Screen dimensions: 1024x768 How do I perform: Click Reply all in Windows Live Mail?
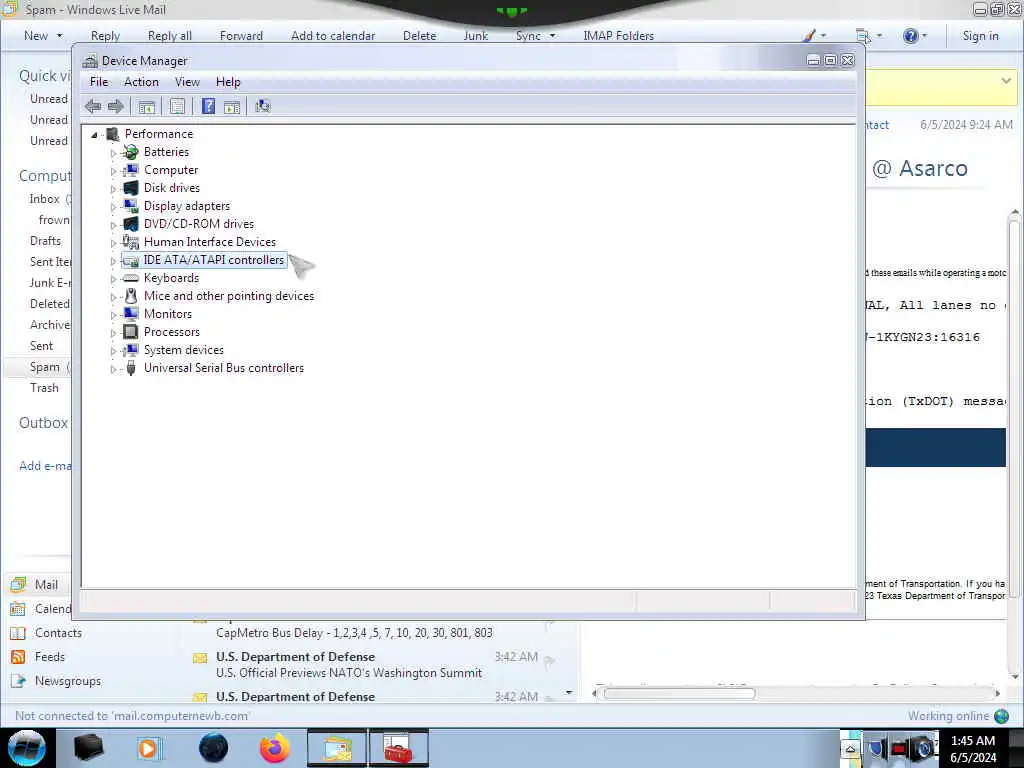pos(170,36)
